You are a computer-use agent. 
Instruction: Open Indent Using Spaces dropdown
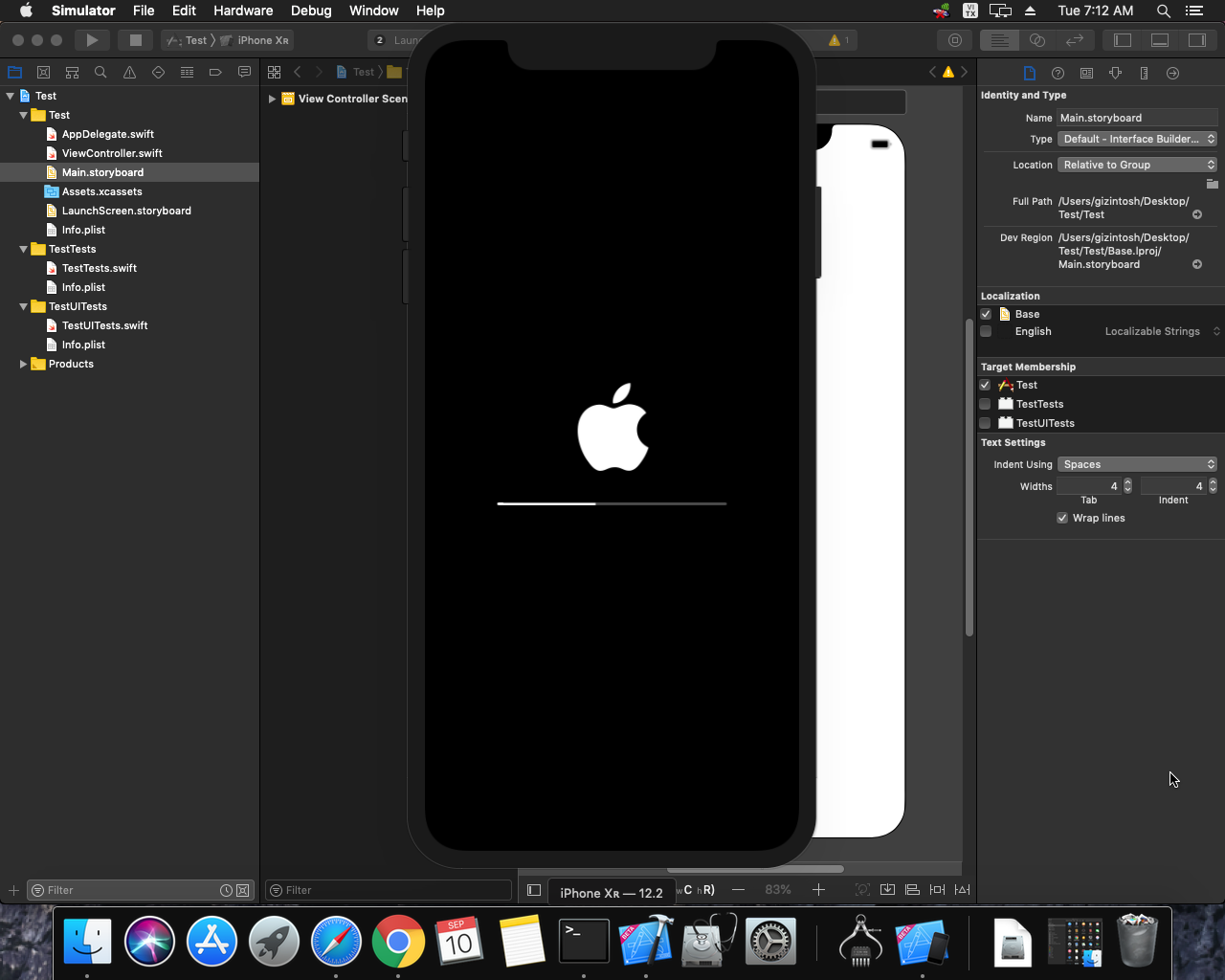coord(1137,464)
